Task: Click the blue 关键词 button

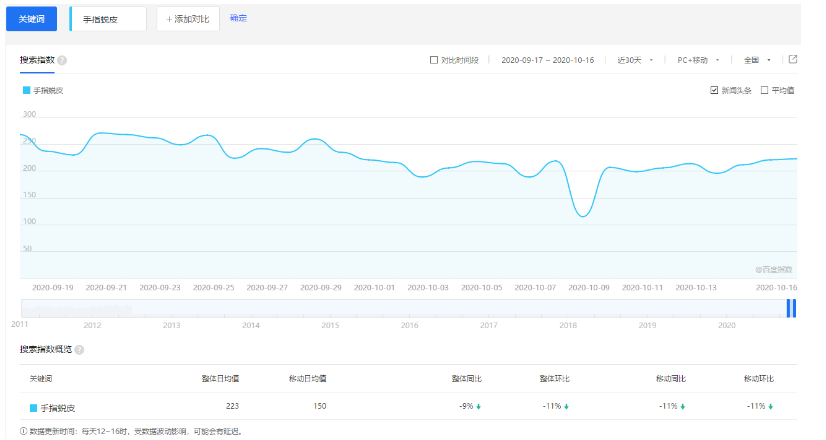Action: (x=31, y=19)
